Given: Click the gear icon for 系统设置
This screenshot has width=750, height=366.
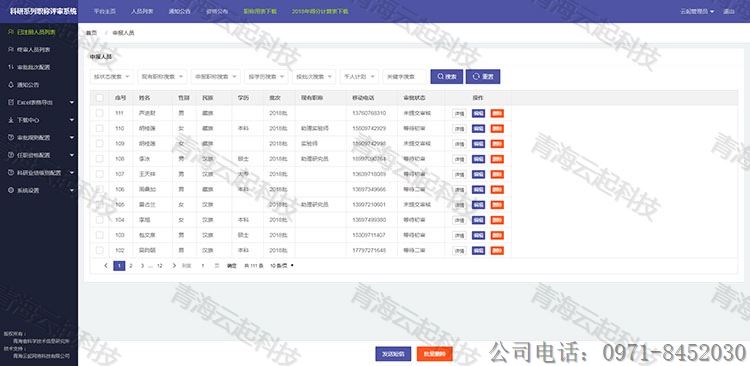Looking at the screenshot, I should pos(11,190).
